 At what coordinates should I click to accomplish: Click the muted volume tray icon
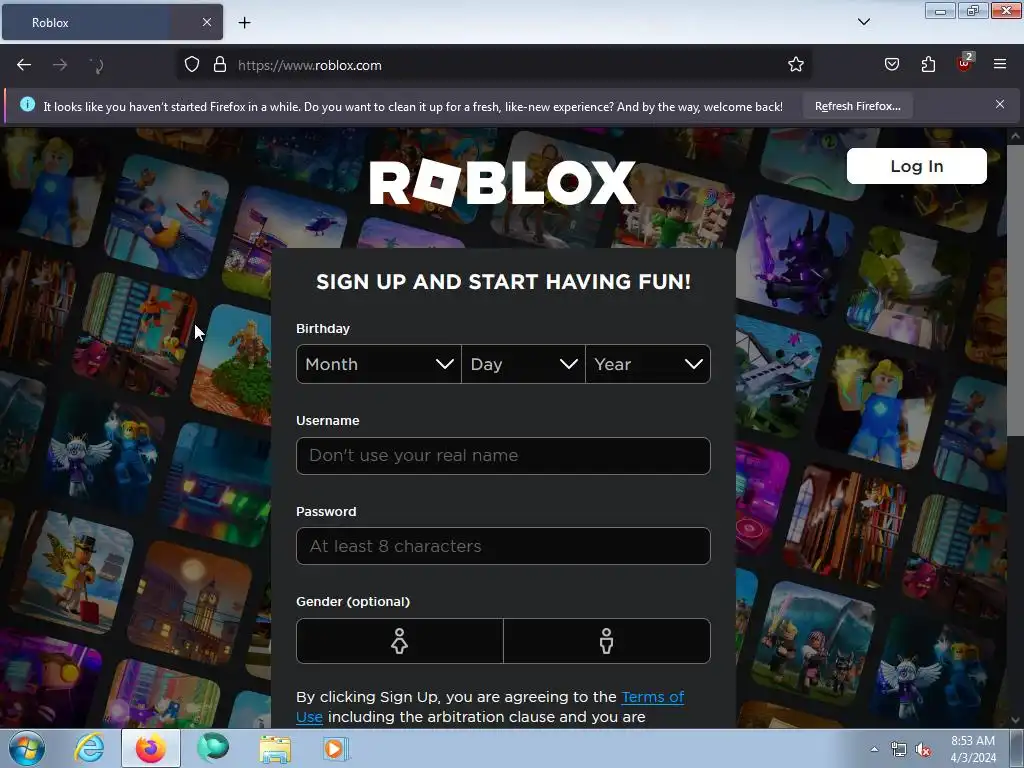point(923,750)
